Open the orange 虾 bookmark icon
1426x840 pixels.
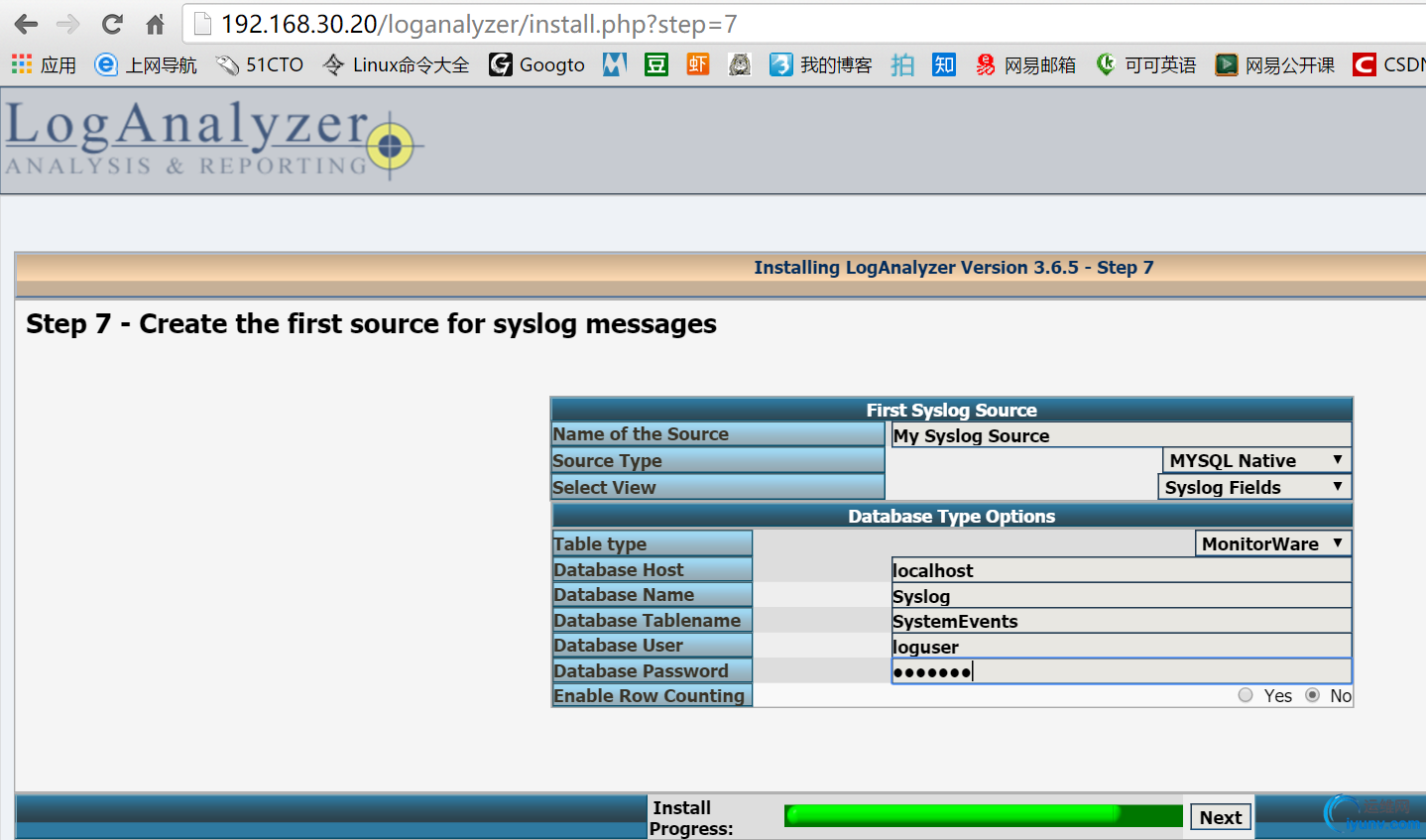[x=698, y=65]
